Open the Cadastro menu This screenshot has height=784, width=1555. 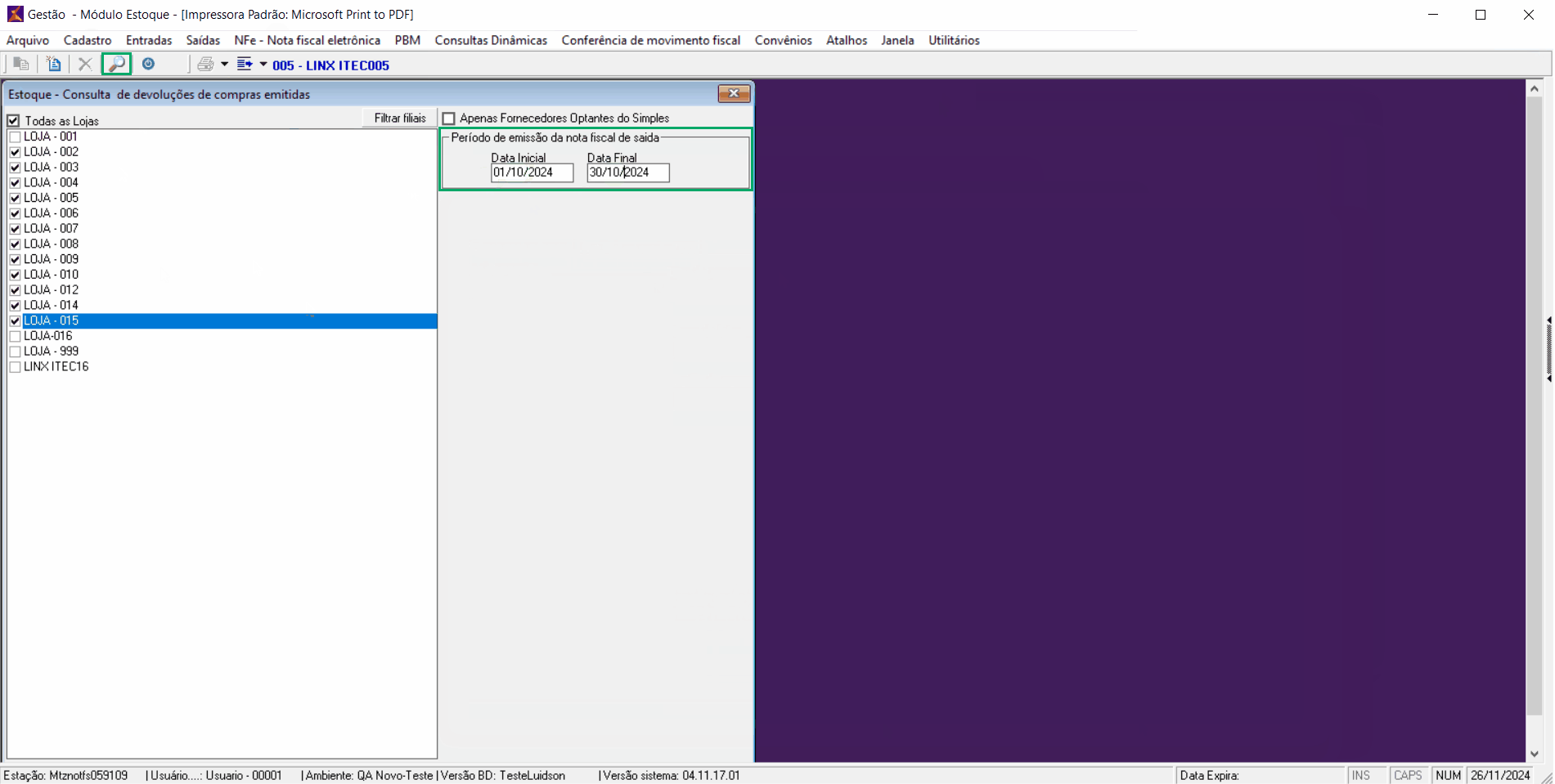pos(88,40)
